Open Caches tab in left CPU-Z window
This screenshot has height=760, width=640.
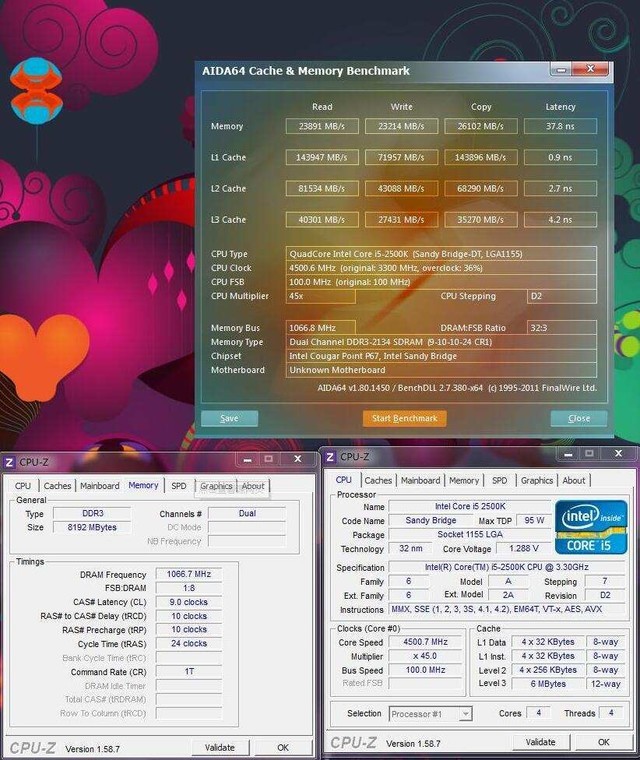pos(57,486)
